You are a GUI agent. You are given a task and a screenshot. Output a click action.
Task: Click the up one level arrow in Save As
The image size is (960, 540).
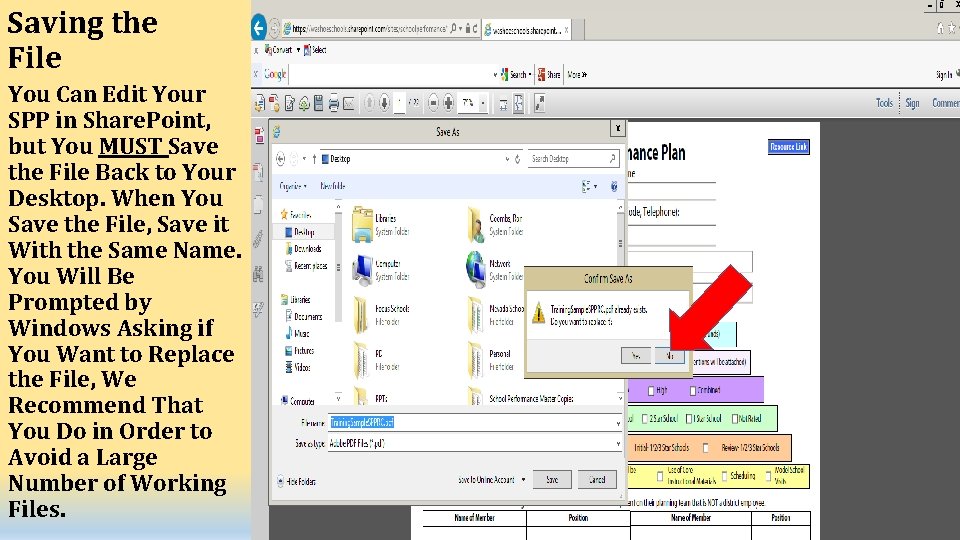tap(315, 159)
